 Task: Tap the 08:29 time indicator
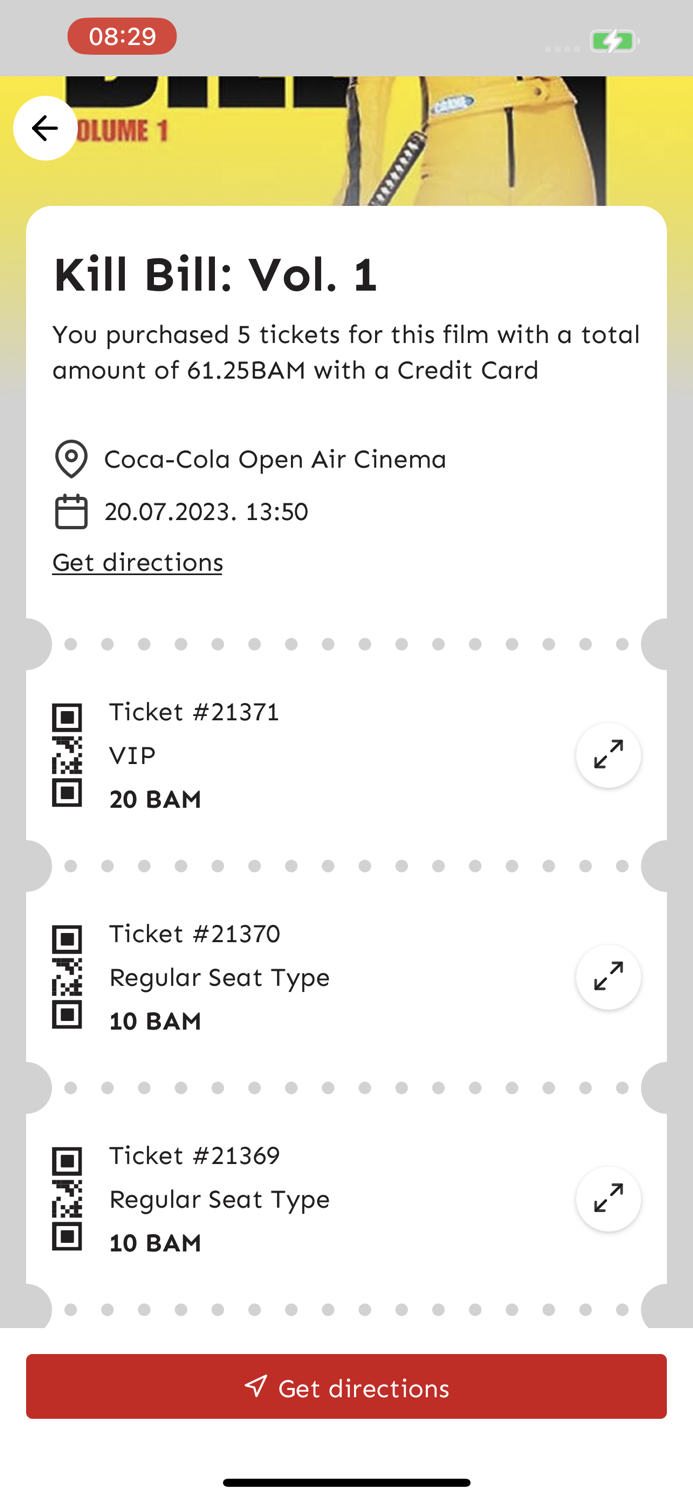pos(122,36)
